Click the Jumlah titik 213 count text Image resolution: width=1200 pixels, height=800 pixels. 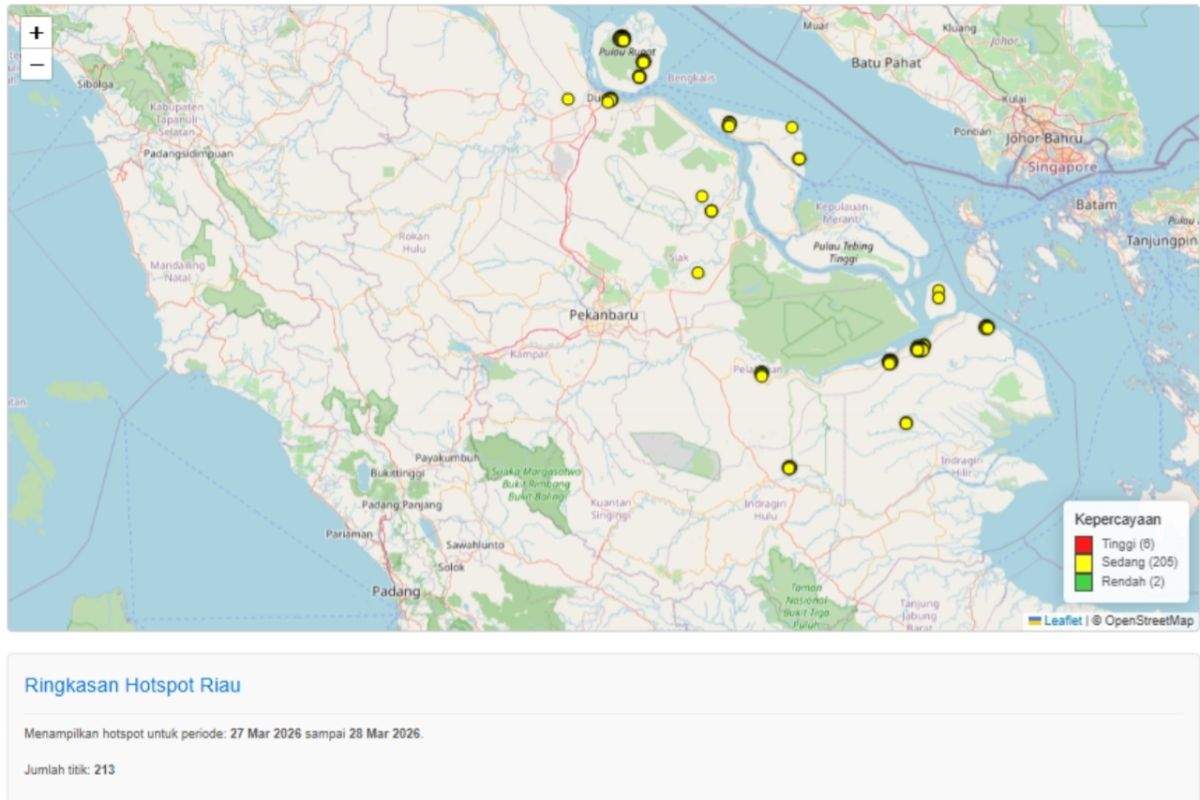[x=69, y=770]
